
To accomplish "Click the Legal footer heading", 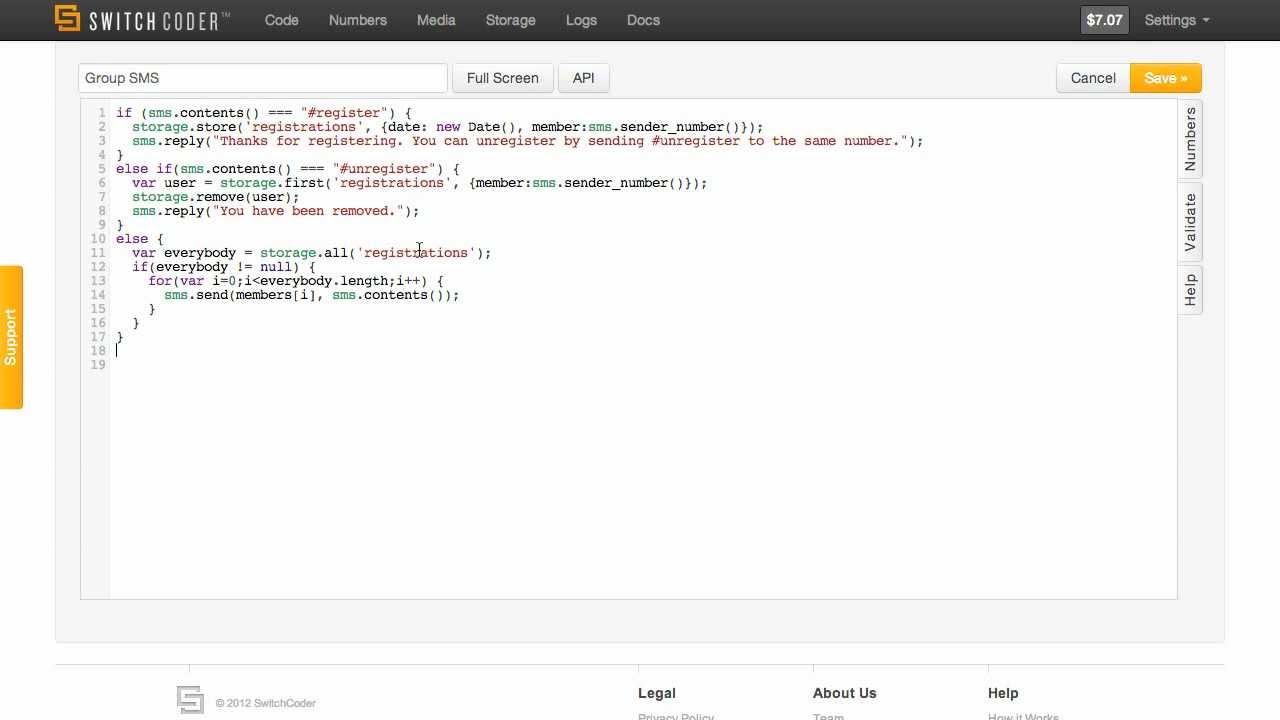I will (657, 693).
